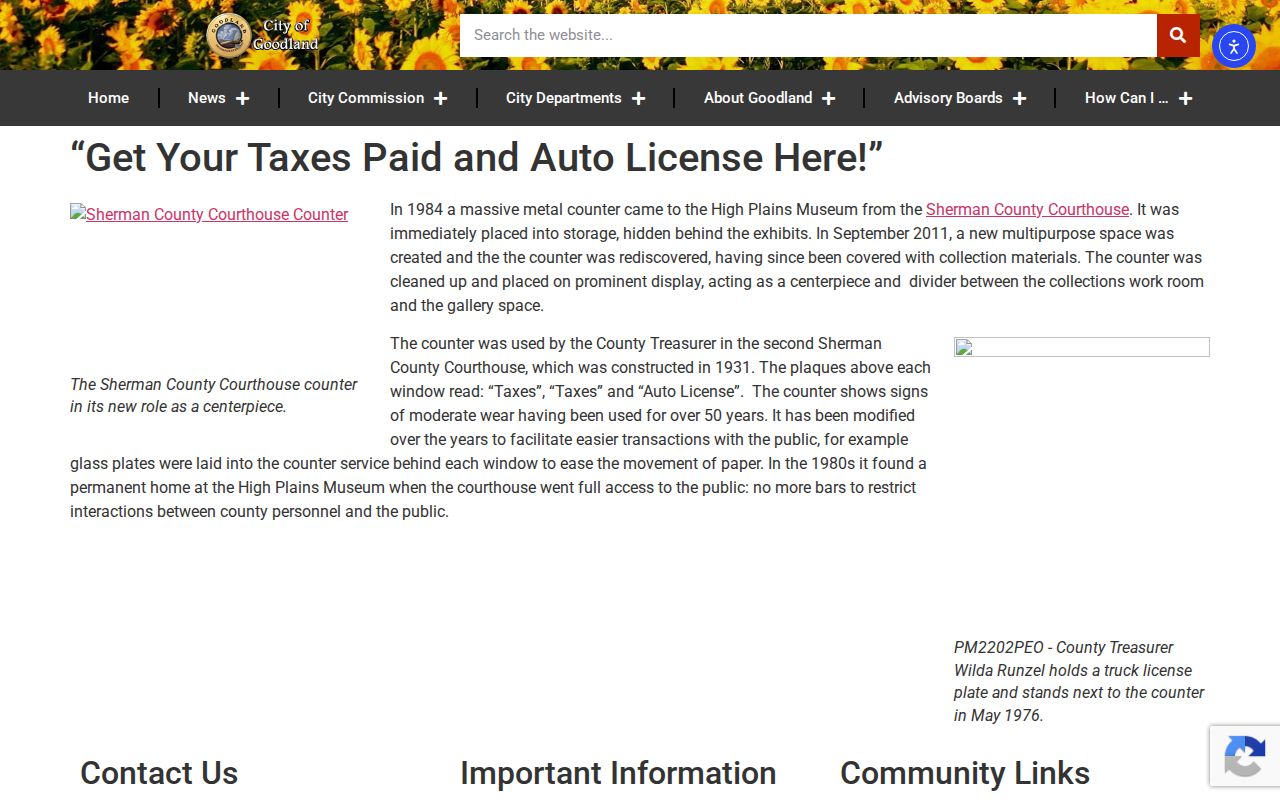Click the reCAPTCHA badge

coord(1245,756)
